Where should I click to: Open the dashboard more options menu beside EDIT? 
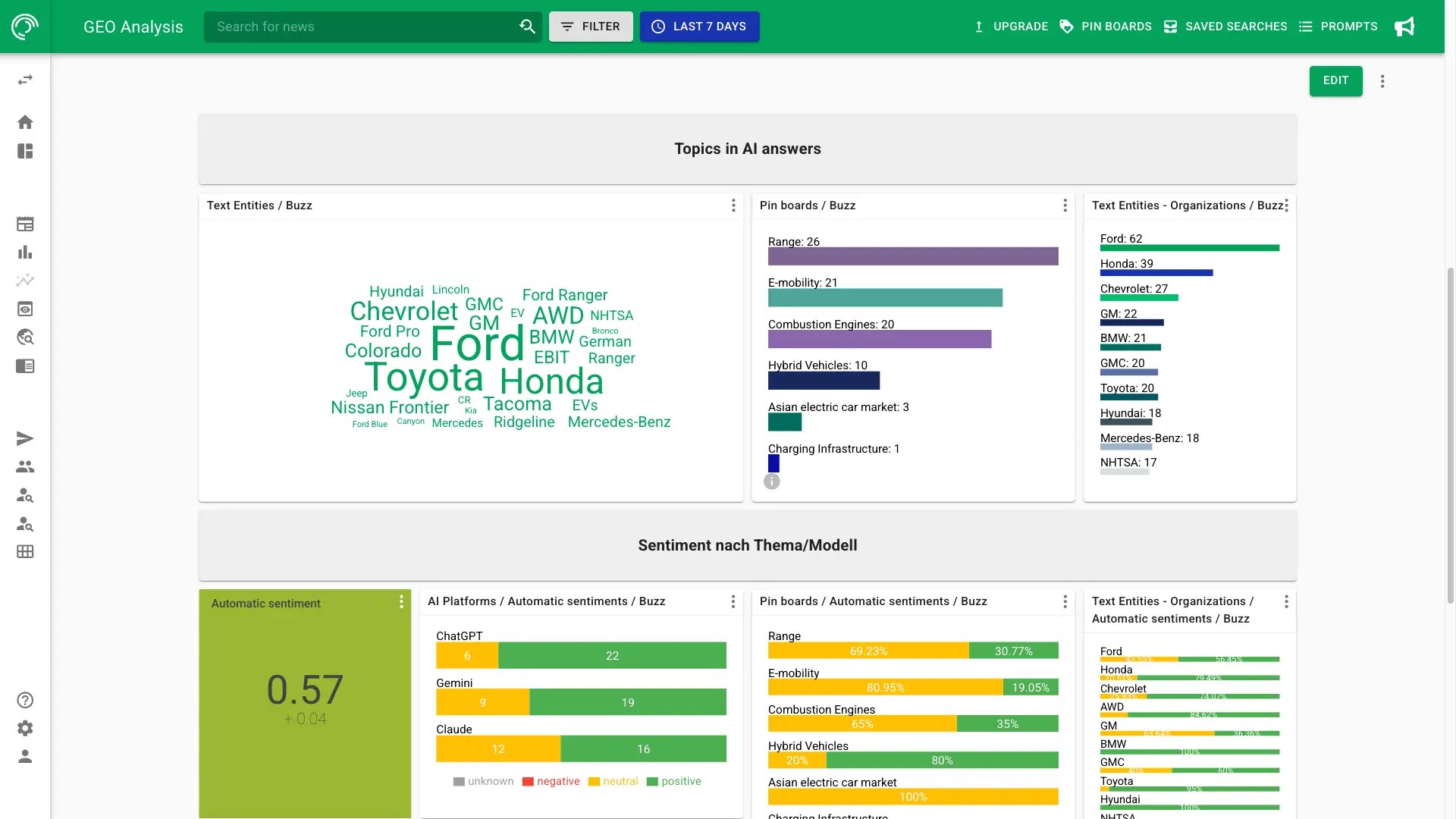point(1382,81)
